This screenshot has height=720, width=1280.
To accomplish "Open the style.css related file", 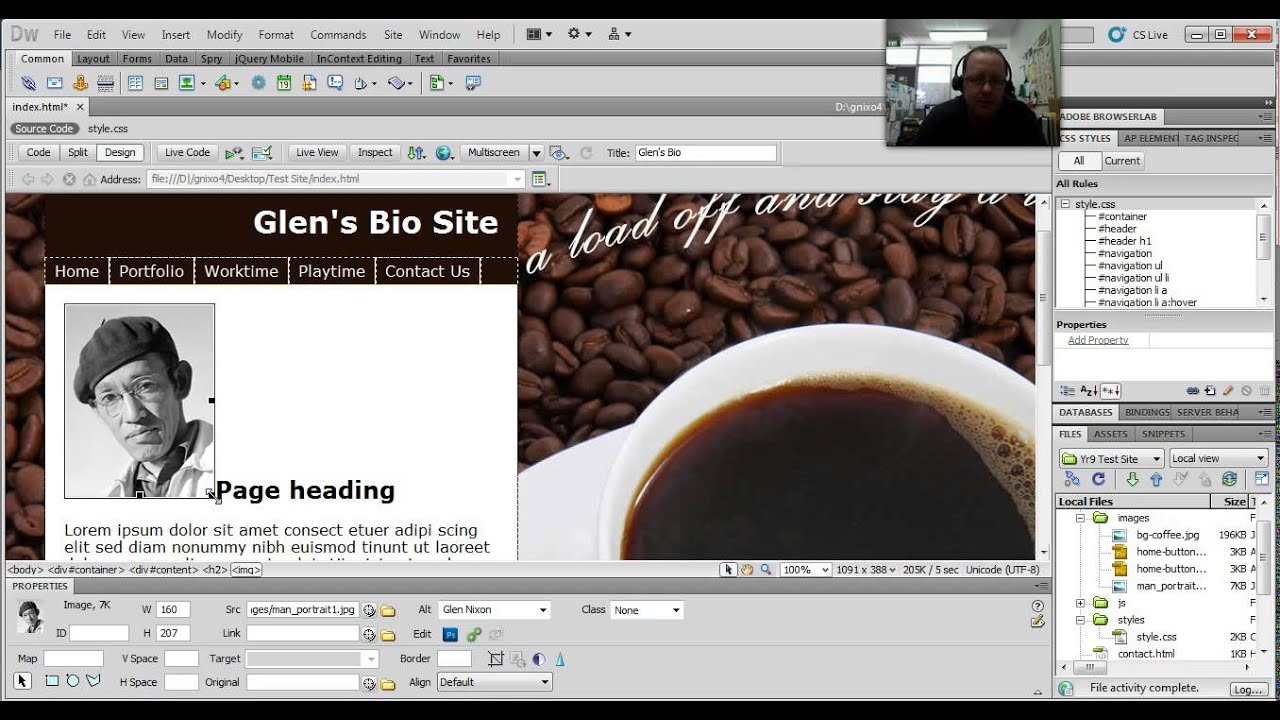I will point(107,129).
